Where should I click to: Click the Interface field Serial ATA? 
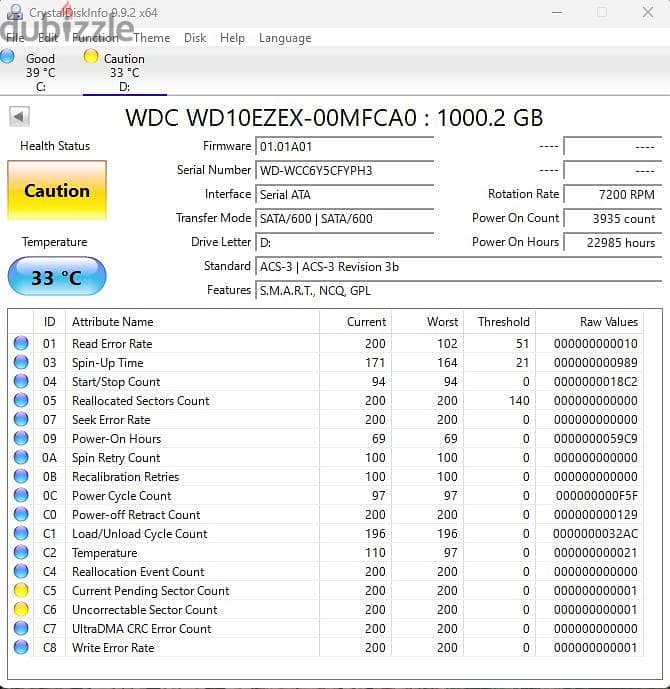[x=344, y=194]
